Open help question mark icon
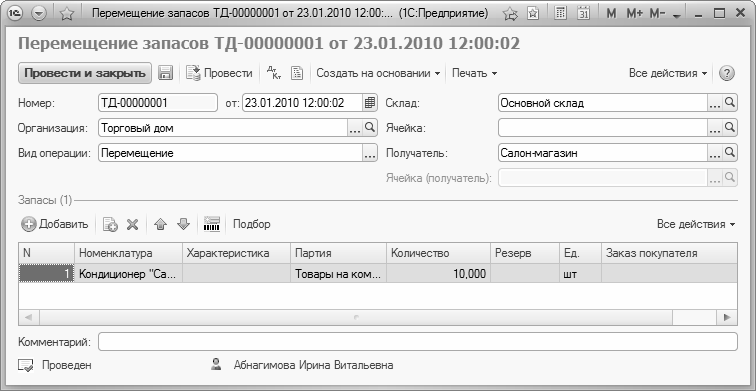The image size is (756, 391). tap(727, 73)
